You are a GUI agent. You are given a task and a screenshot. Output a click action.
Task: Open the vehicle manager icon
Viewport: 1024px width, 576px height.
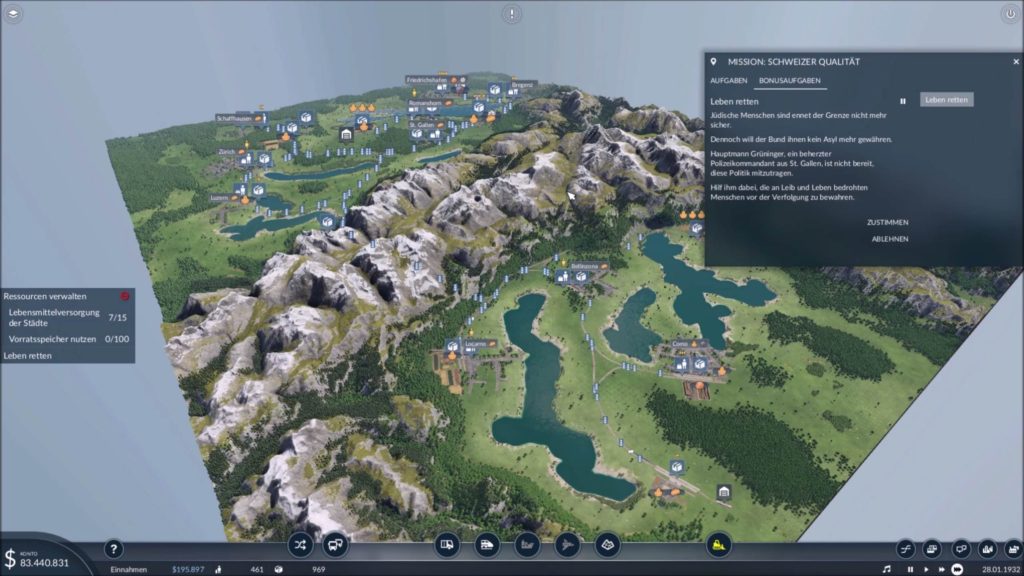(335, 545)
